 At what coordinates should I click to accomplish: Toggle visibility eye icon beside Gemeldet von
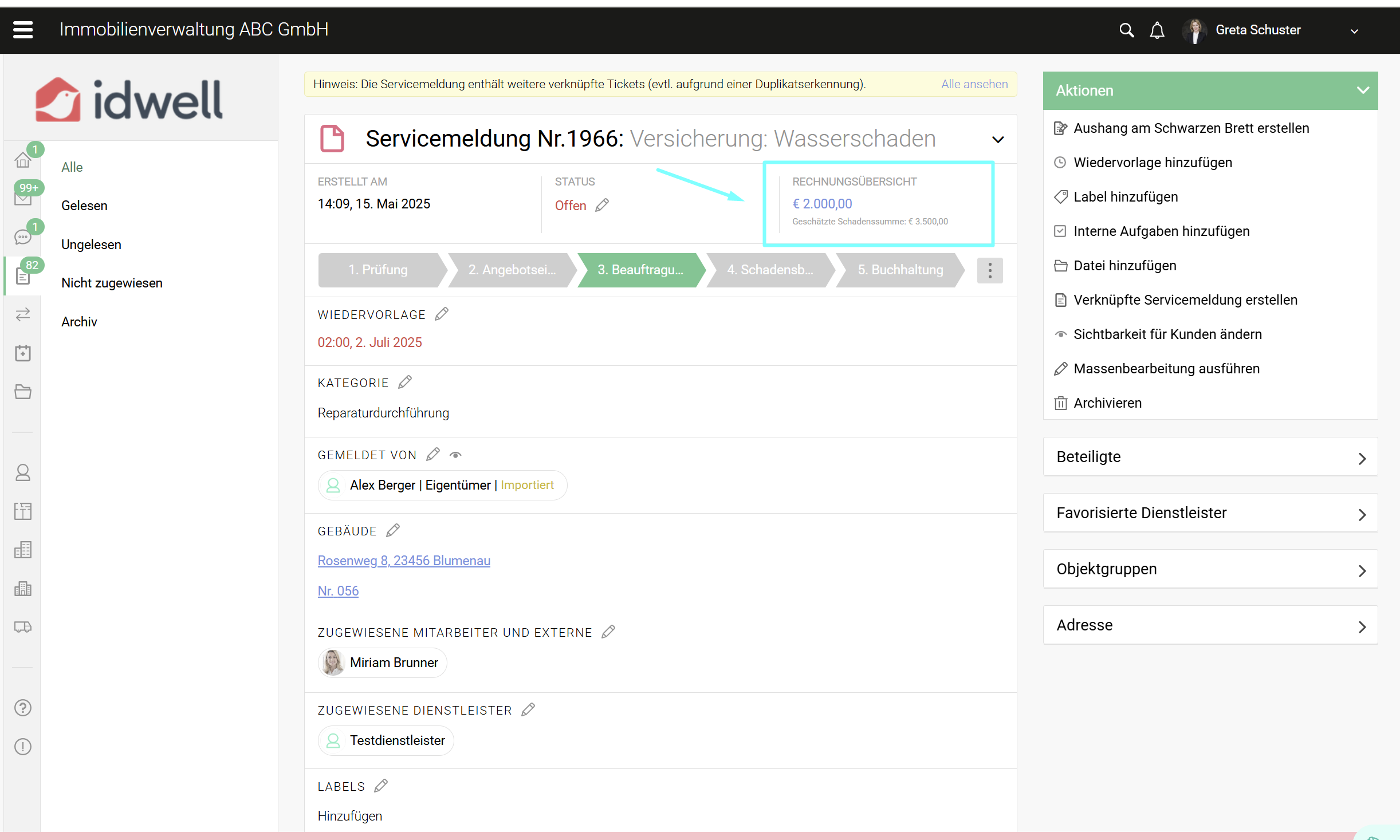455,455
